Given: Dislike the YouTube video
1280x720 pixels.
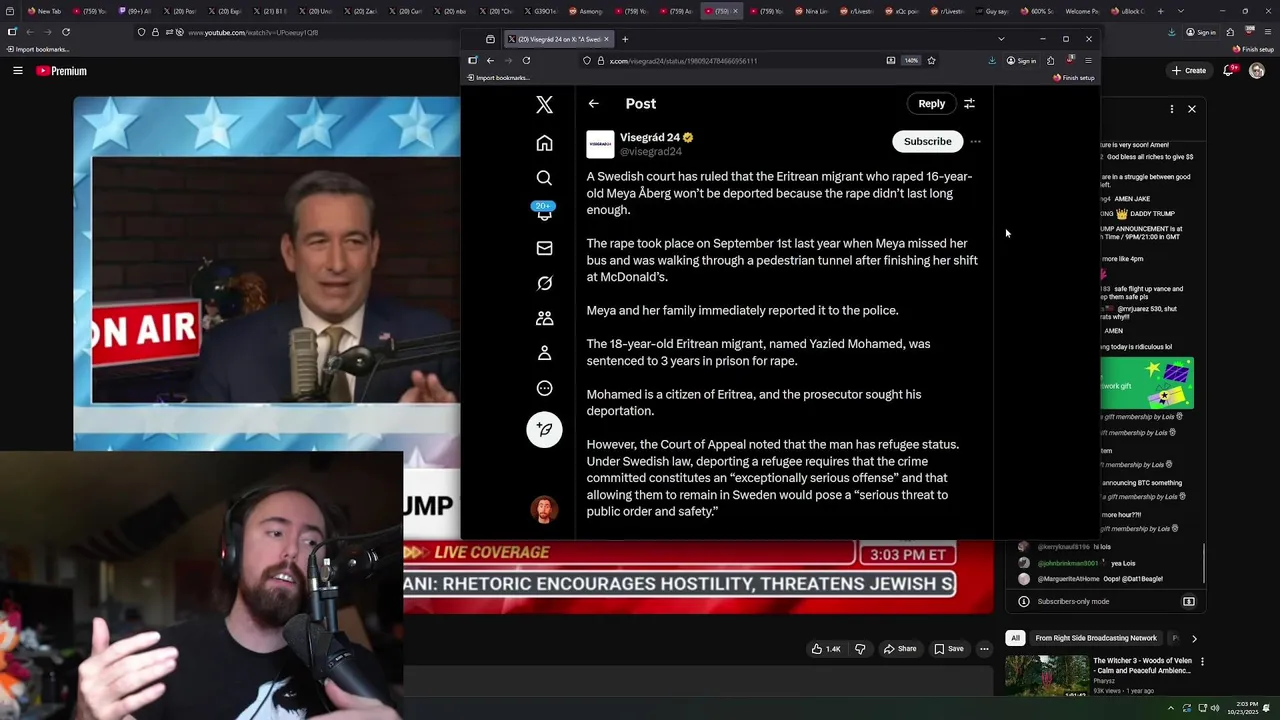Looking at the screenshot, I should coord(860,649).
